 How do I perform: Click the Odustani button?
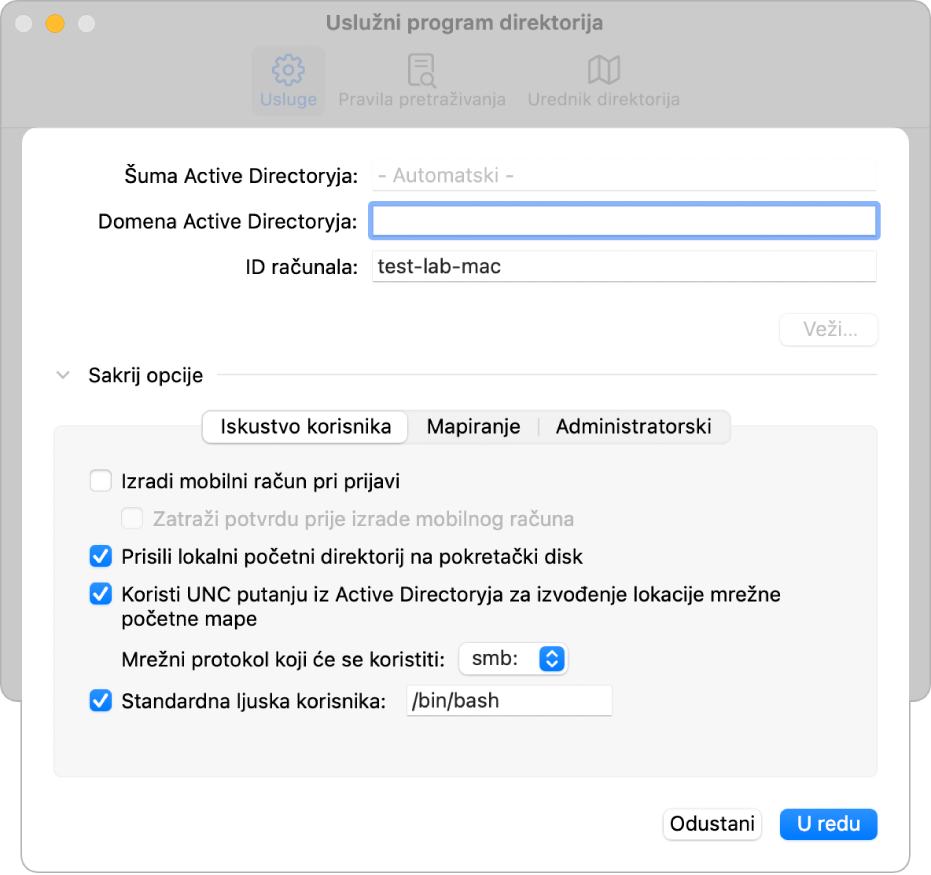(x=712, y=824)
